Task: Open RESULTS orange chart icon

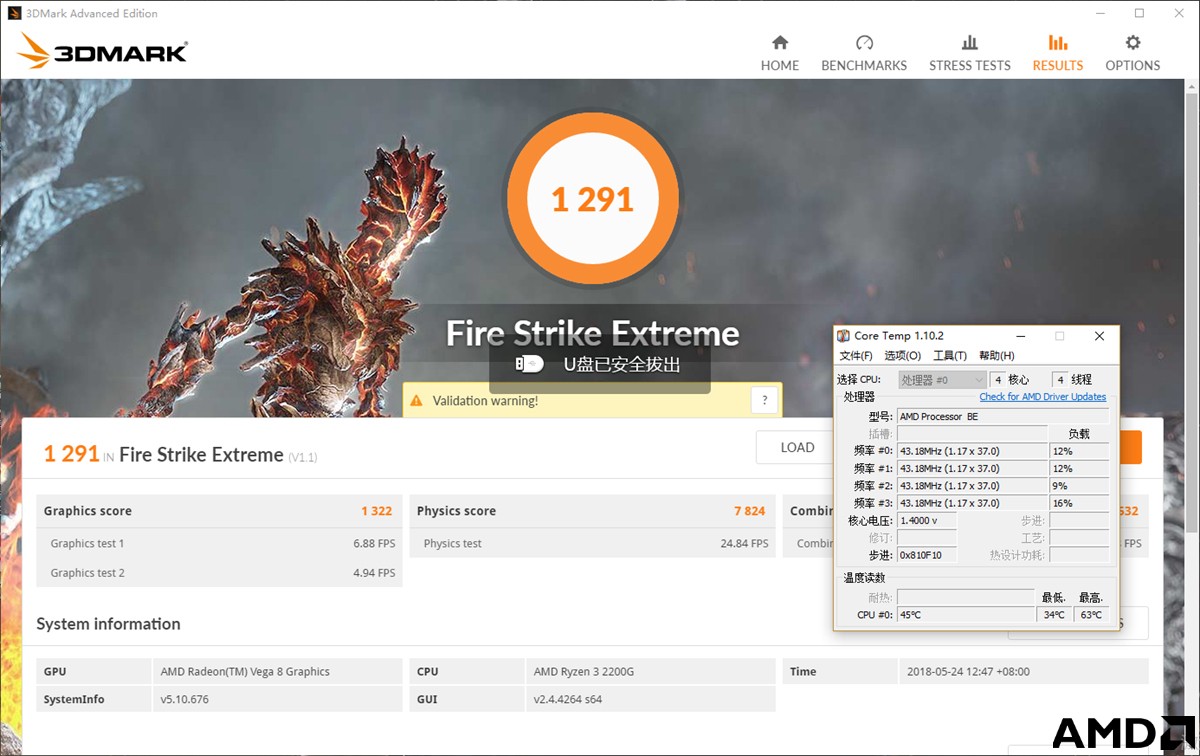Action: [x=1058, y=42]
